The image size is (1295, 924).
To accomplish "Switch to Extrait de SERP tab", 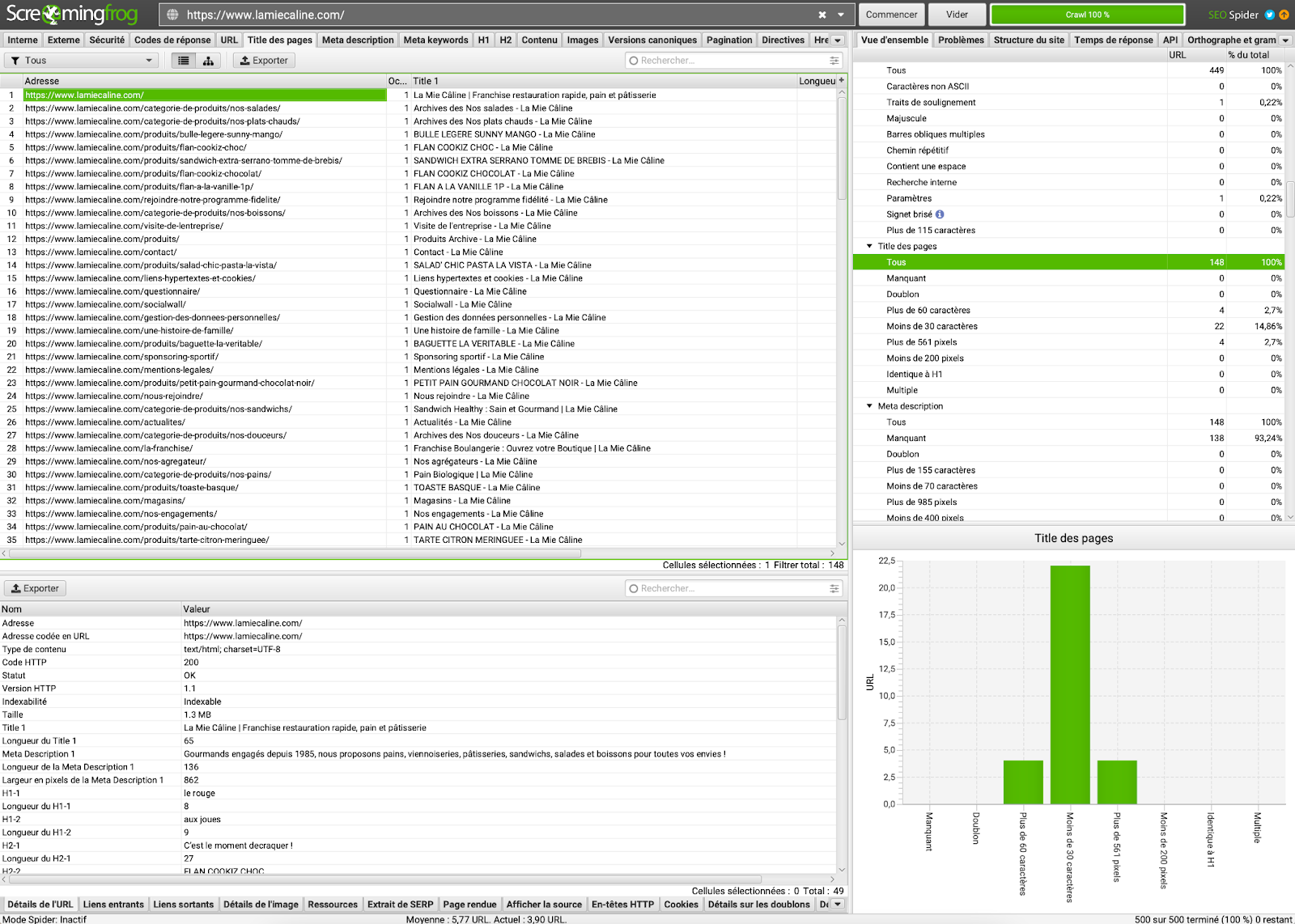I will 400,905.
